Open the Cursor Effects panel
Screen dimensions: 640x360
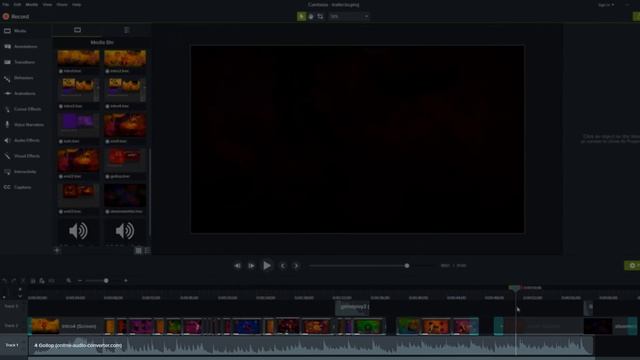(22, 109)
